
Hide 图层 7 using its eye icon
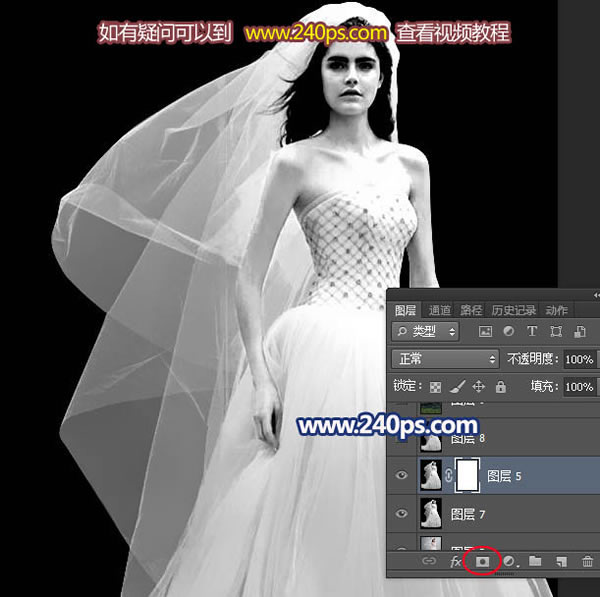click(401, 513)
